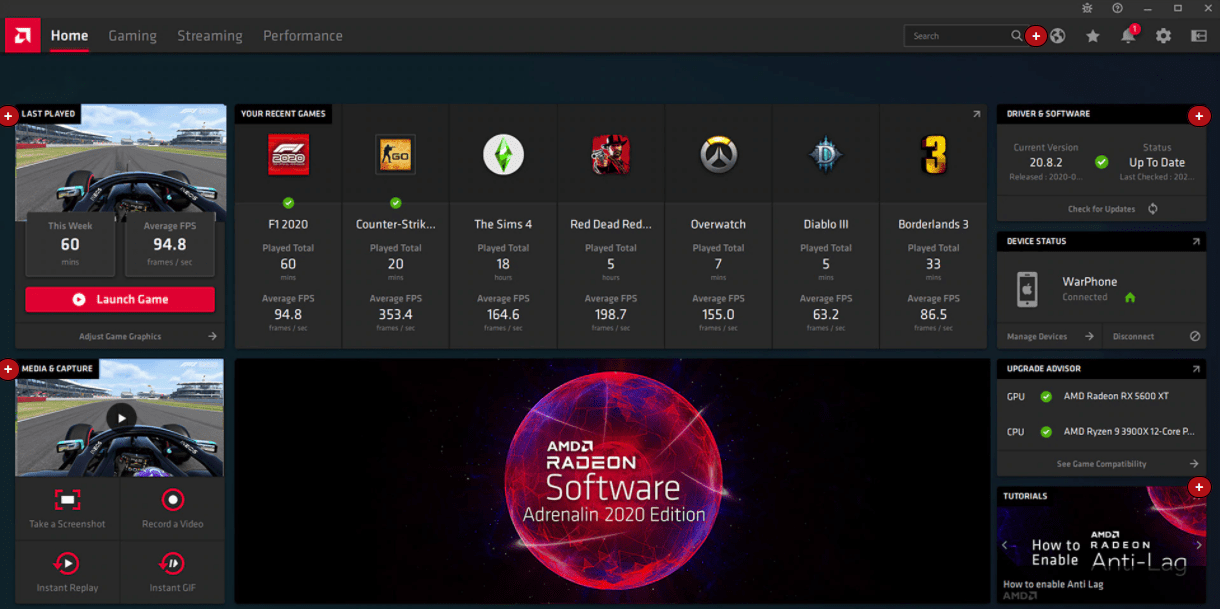This screenshot has width=1220, height=609.
Task: Click the Record a Video icon
Action: pos(173,500)
